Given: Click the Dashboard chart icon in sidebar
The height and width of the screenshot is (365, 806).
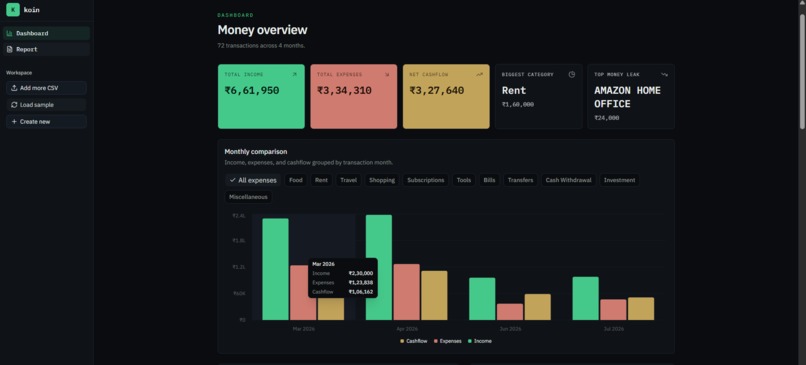Looking at the screenshot, I should point(9,33).
